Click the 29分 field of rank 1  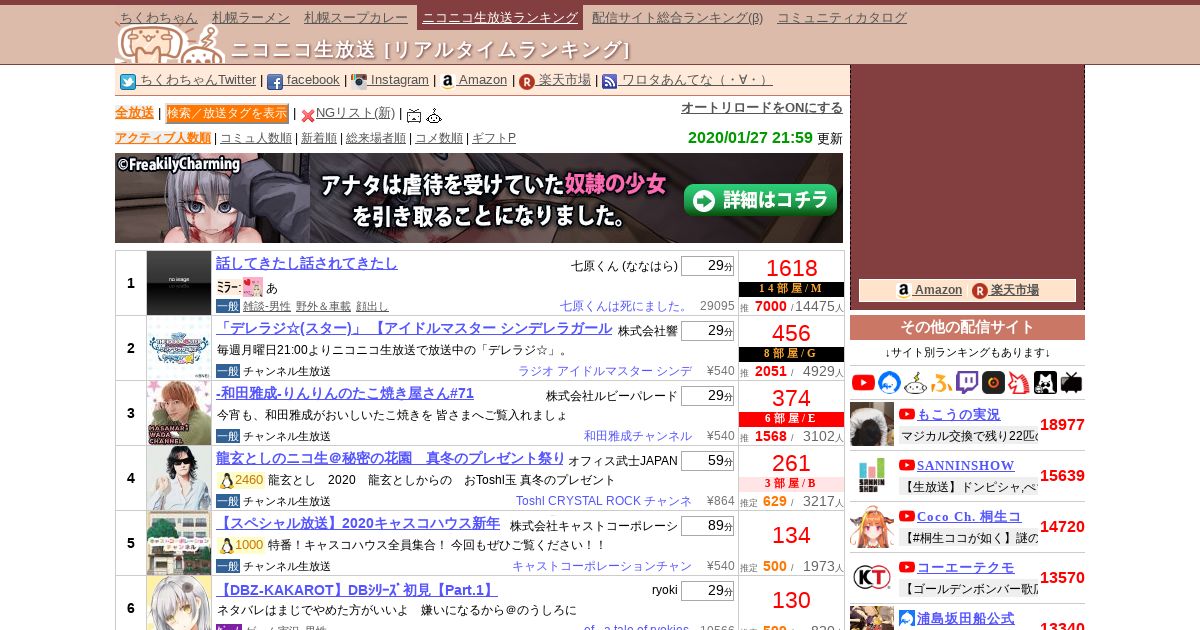(707, 266)
